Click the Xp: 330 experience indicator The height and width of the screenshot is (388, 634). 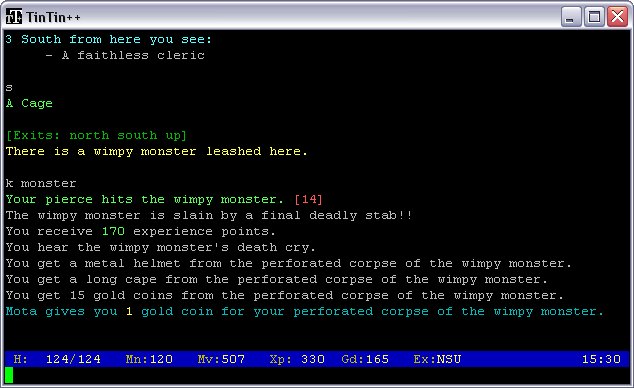click(x=297, y=359)
